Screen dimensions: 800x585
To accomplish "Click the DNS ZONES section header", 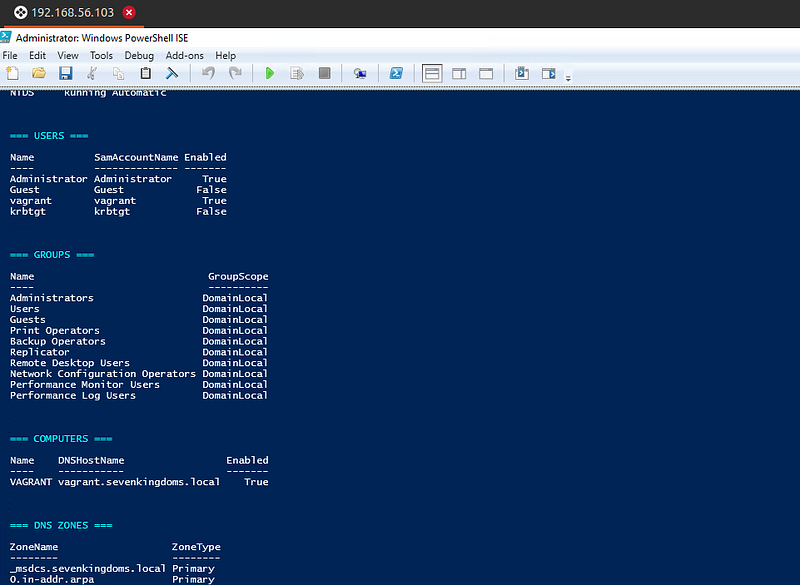I will [x=61, y=525].
